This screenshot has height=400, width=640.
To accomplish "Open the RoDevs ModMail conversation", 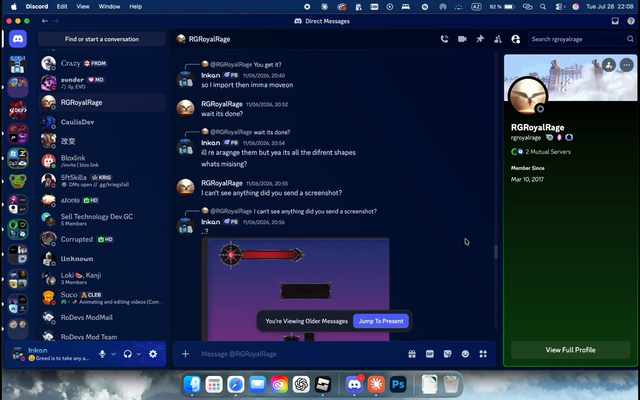I will click(x=102, y=318).
